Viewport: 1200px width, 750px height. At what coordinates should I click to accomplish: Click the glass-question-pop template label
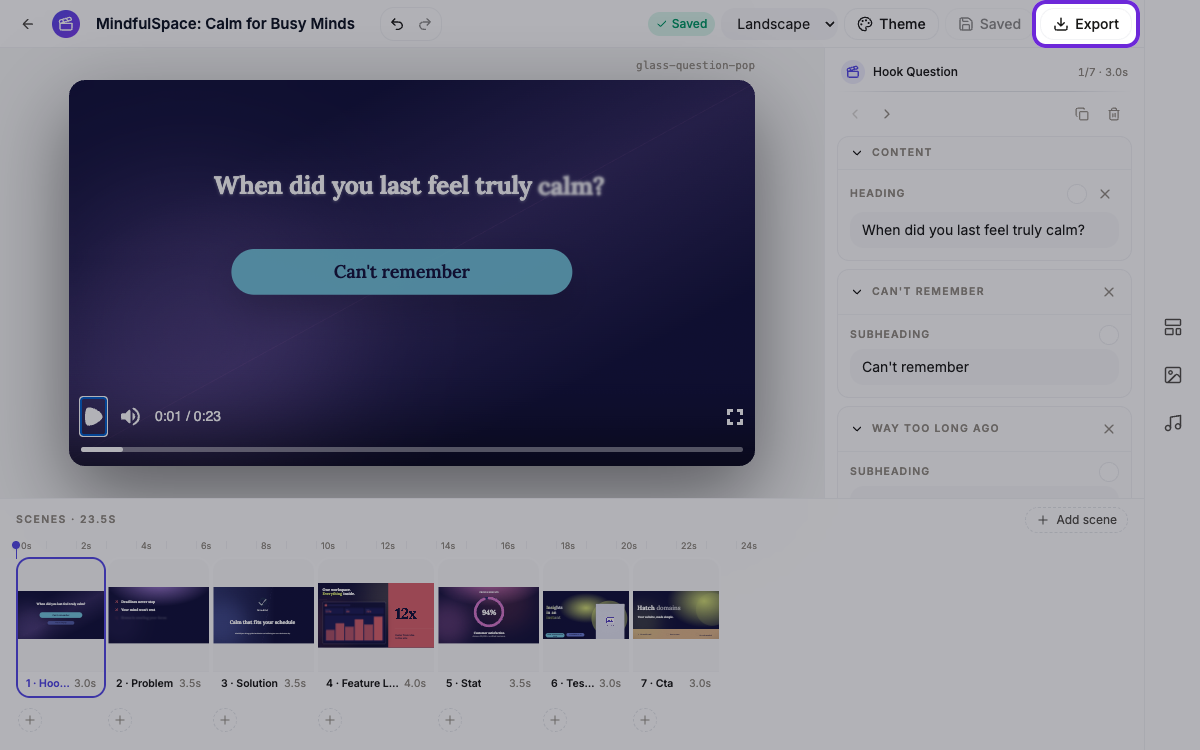(695, 66)
